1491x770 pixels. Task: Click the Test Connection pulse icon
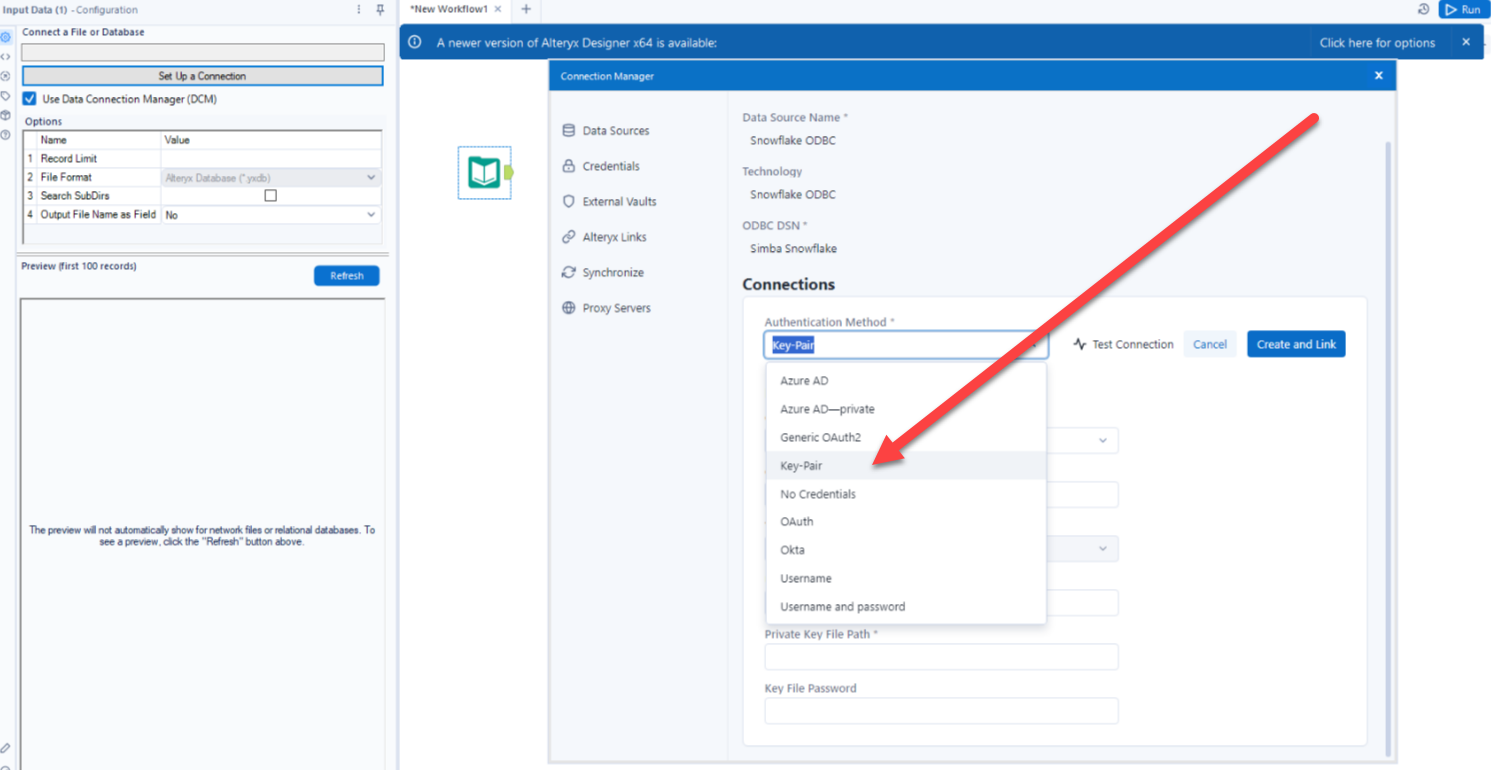click(1080, 344)
